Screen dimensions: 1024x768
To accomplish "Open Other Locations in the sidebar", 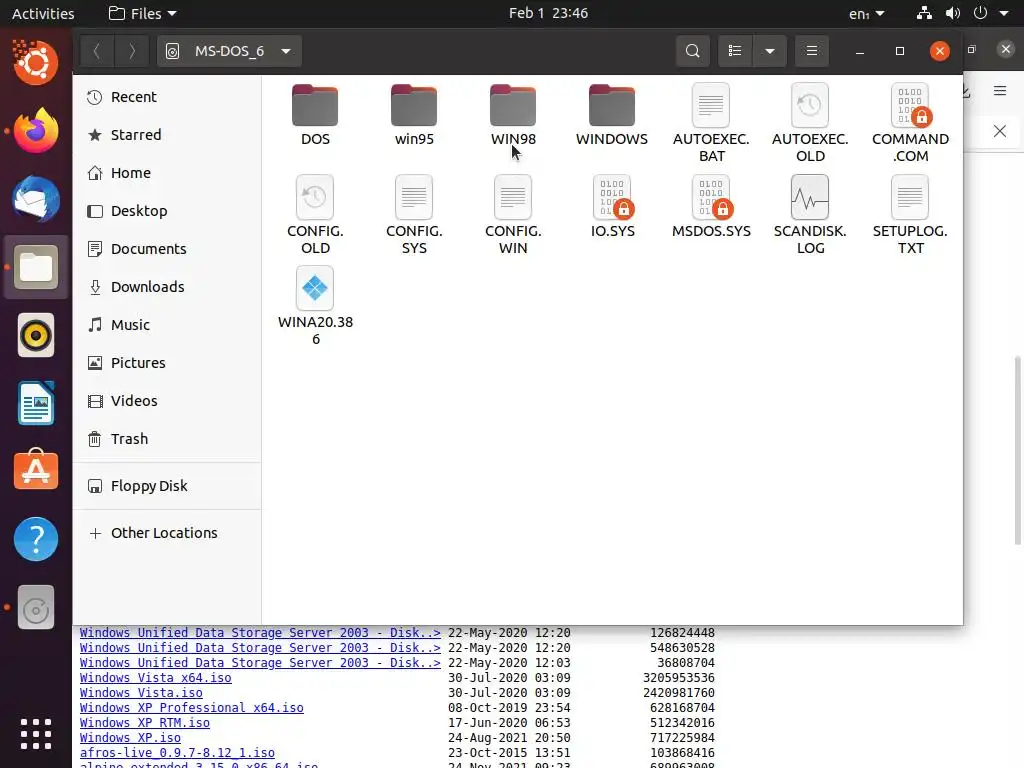I will [x=167, y=533].
